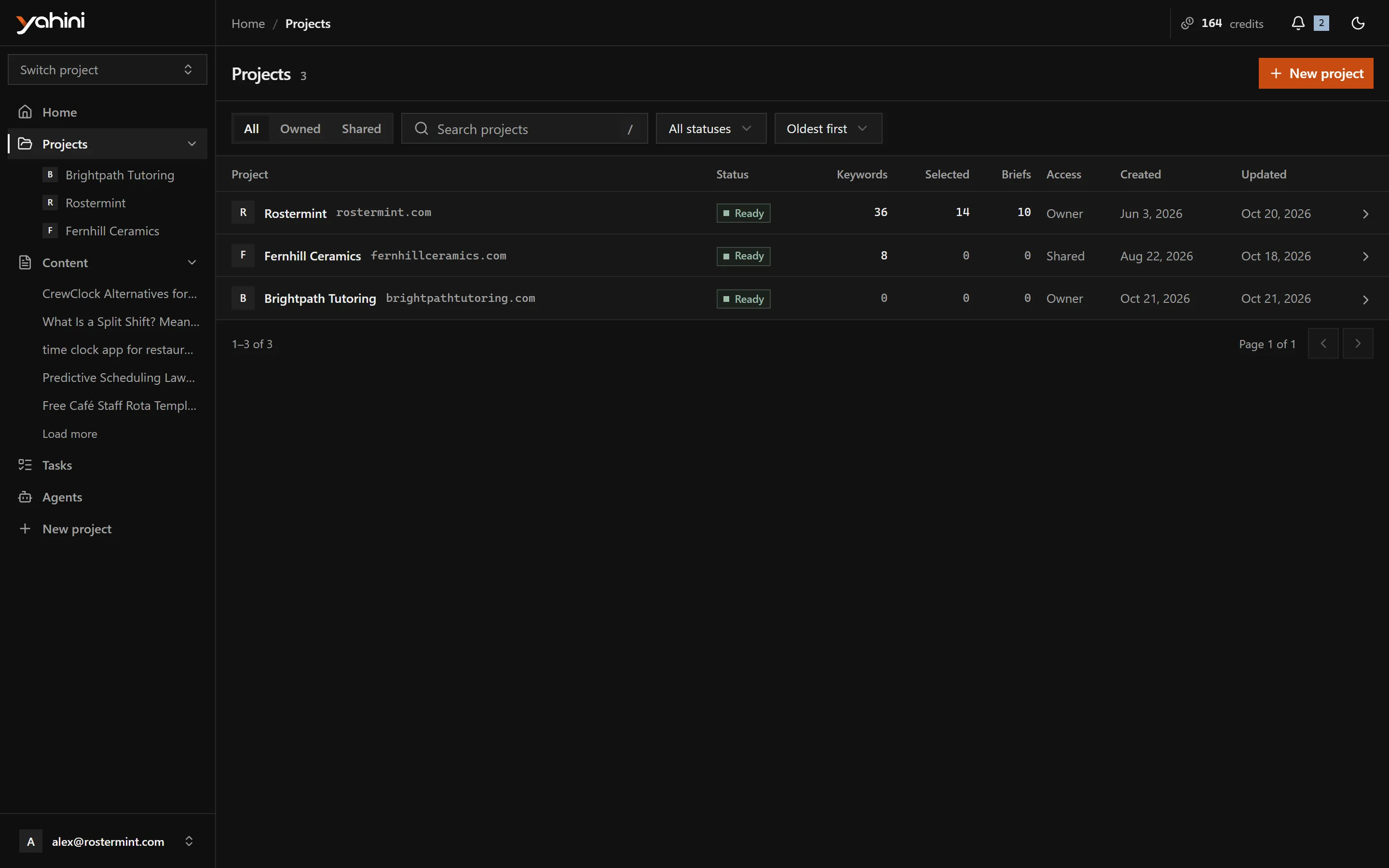The width and height of the screenshot is (1389, 868).
Task: Open the All statuses filter dropdown
Action: pos(710,129)
